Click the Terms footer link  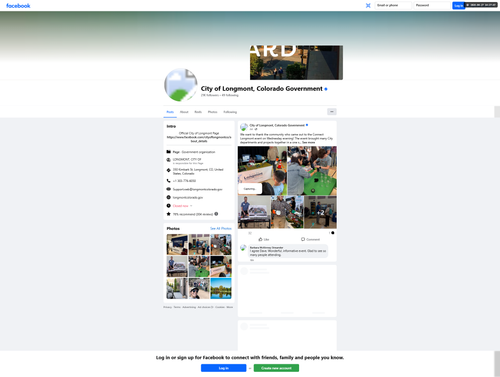(x=177, y=307)
